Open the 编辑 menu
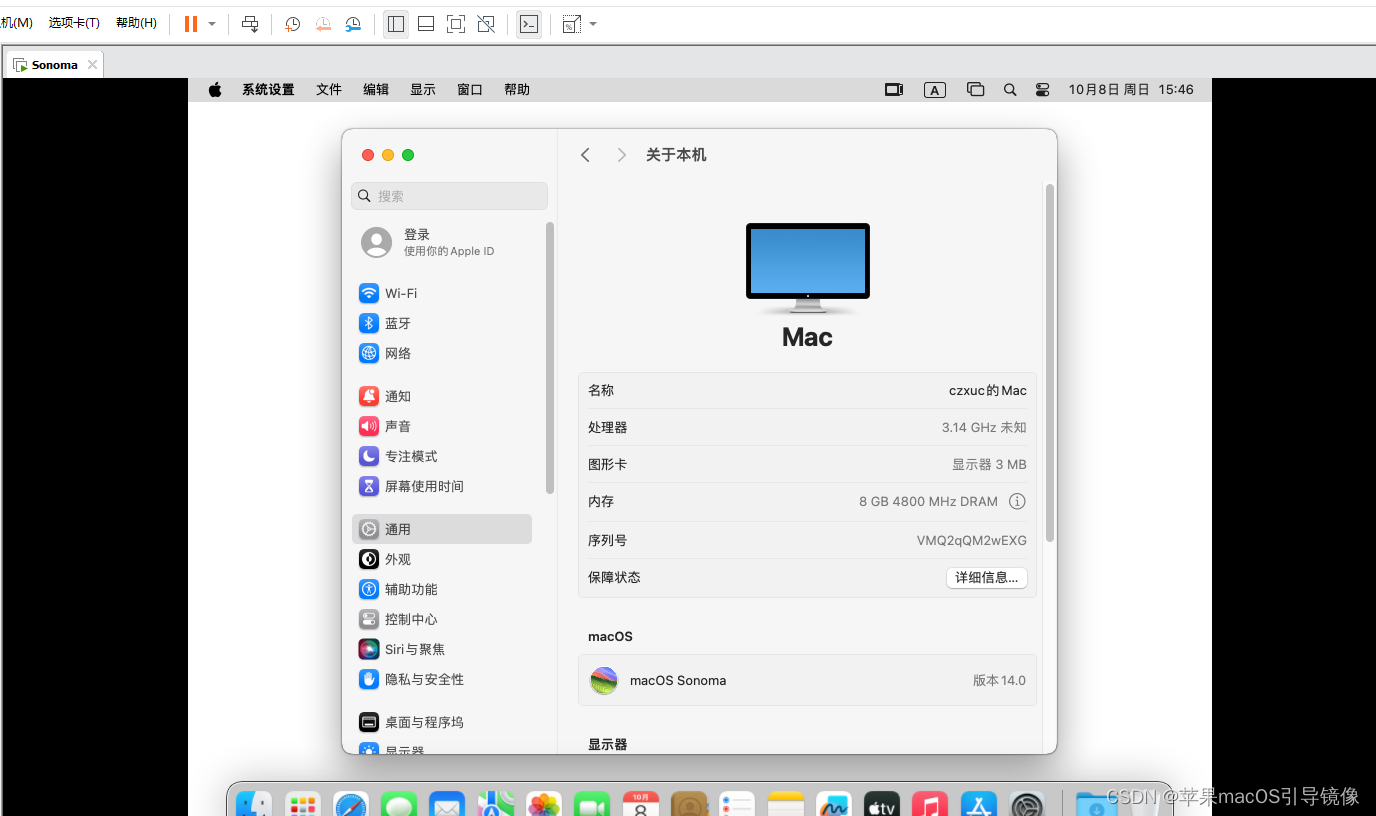Screen dimensions: 1376x816 point(376,90)
